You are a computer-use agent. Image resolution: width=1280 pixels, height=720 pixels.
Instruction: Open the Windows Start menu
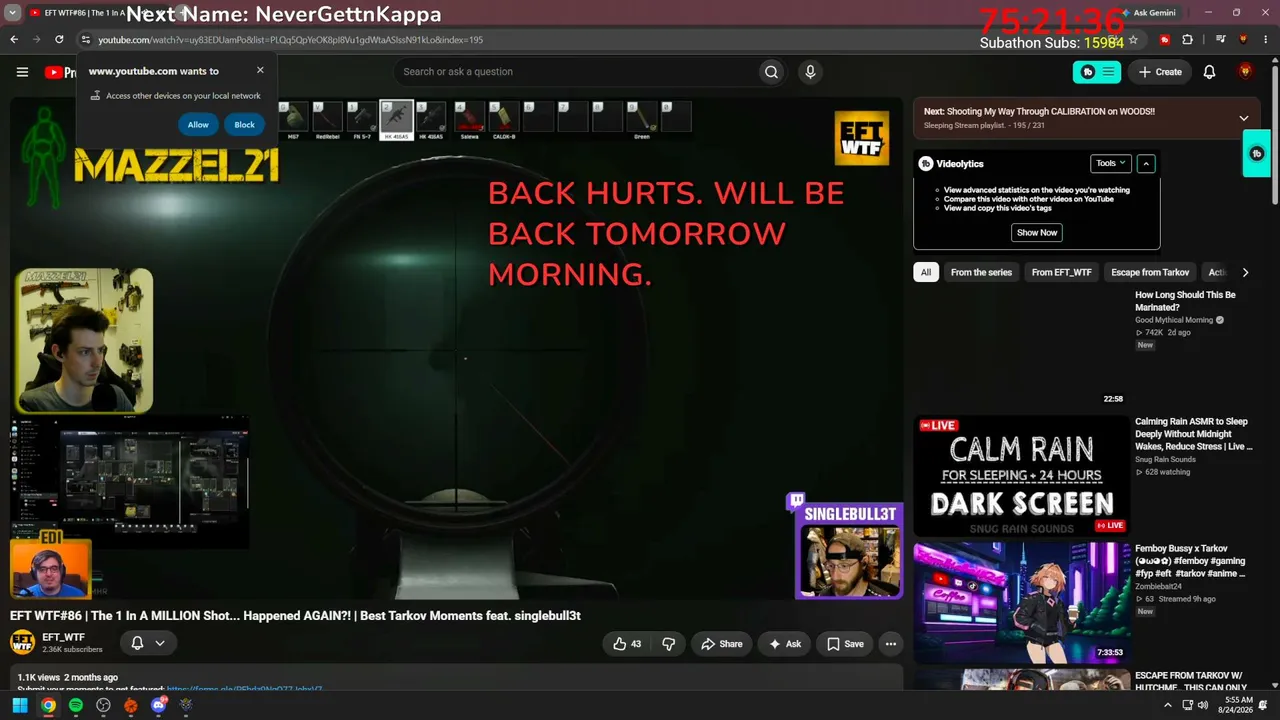point(19,706)
